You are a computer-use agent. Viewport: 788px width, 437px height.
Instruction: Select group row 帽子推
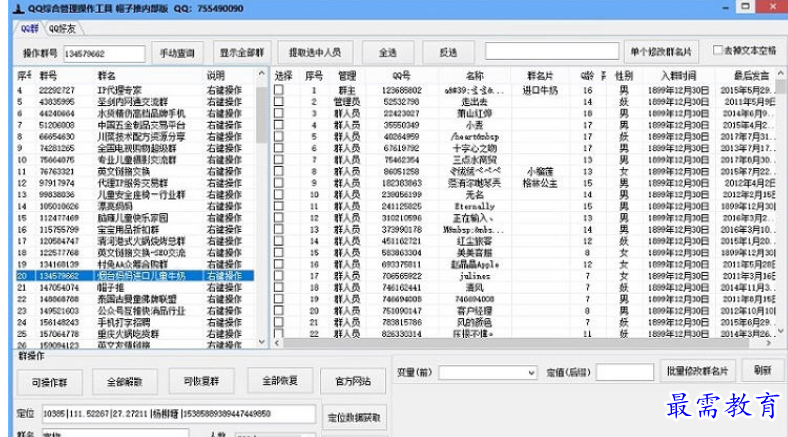coord(135,288)
